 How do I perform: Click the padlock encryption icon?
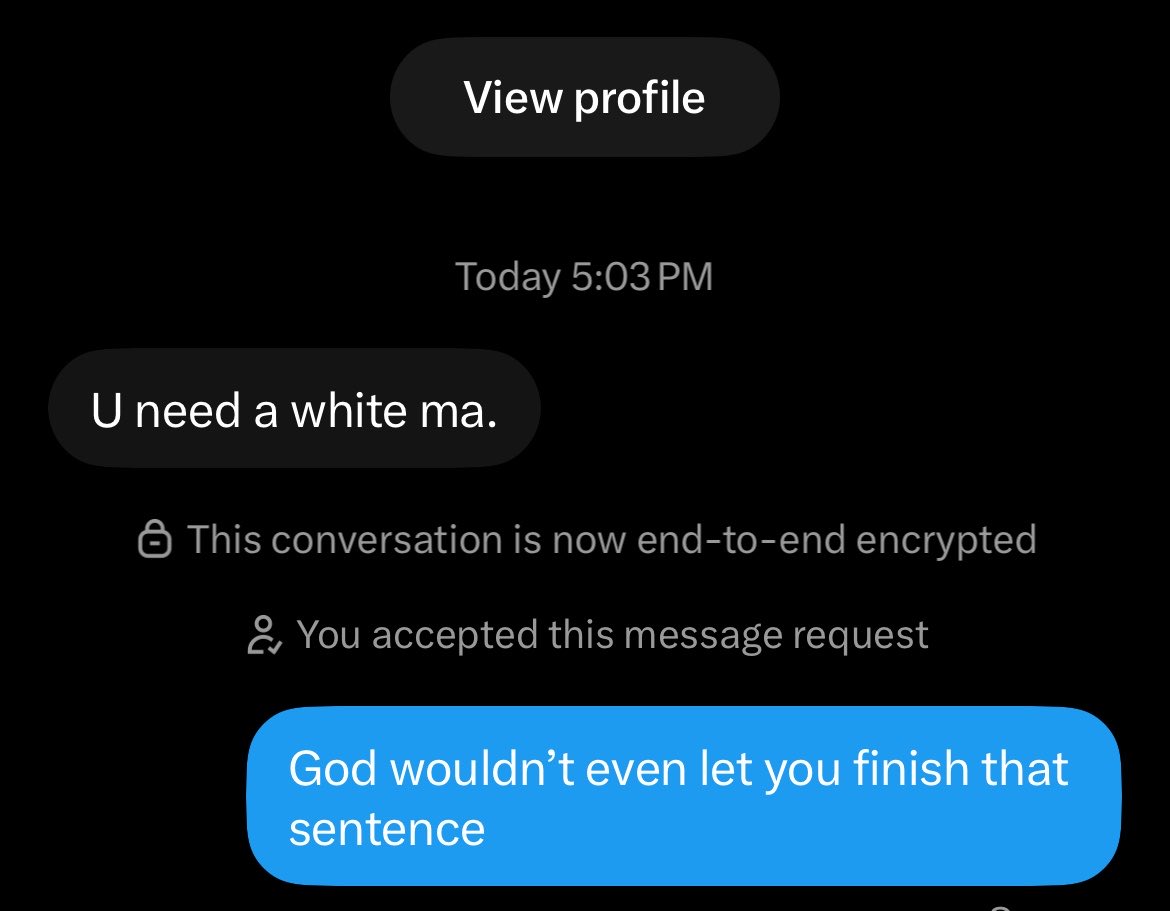point(154,539)
